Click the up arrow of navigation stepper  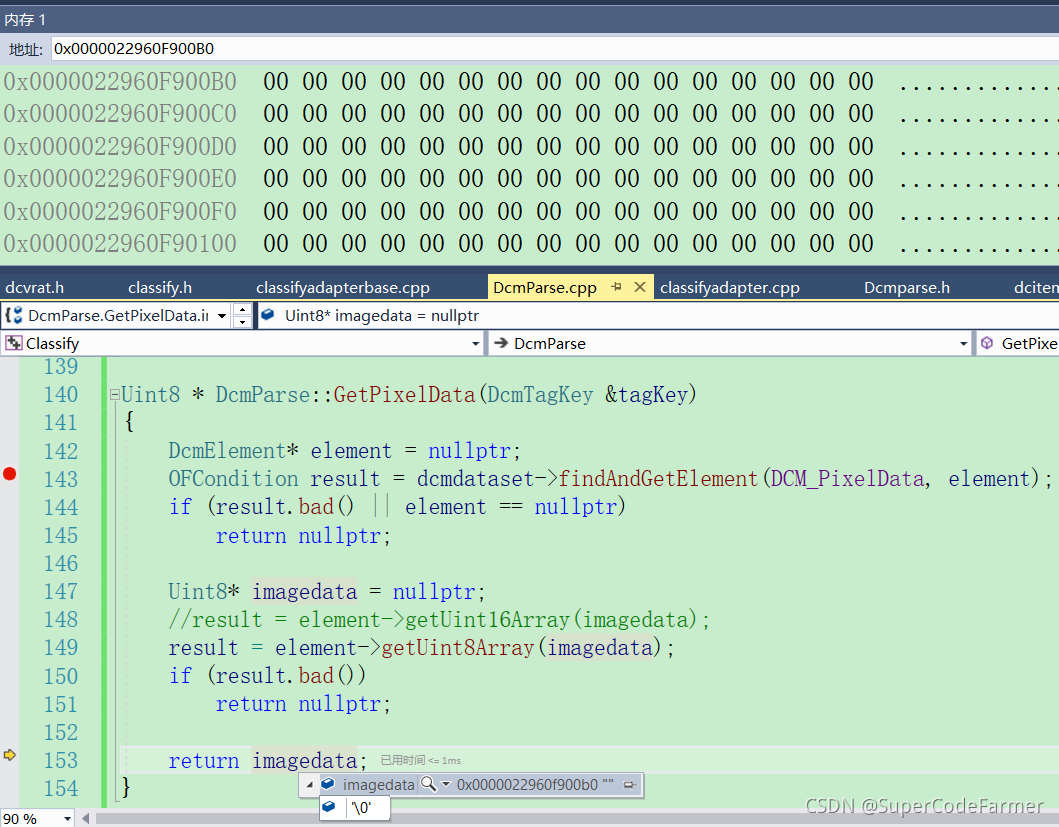(242, 309)
